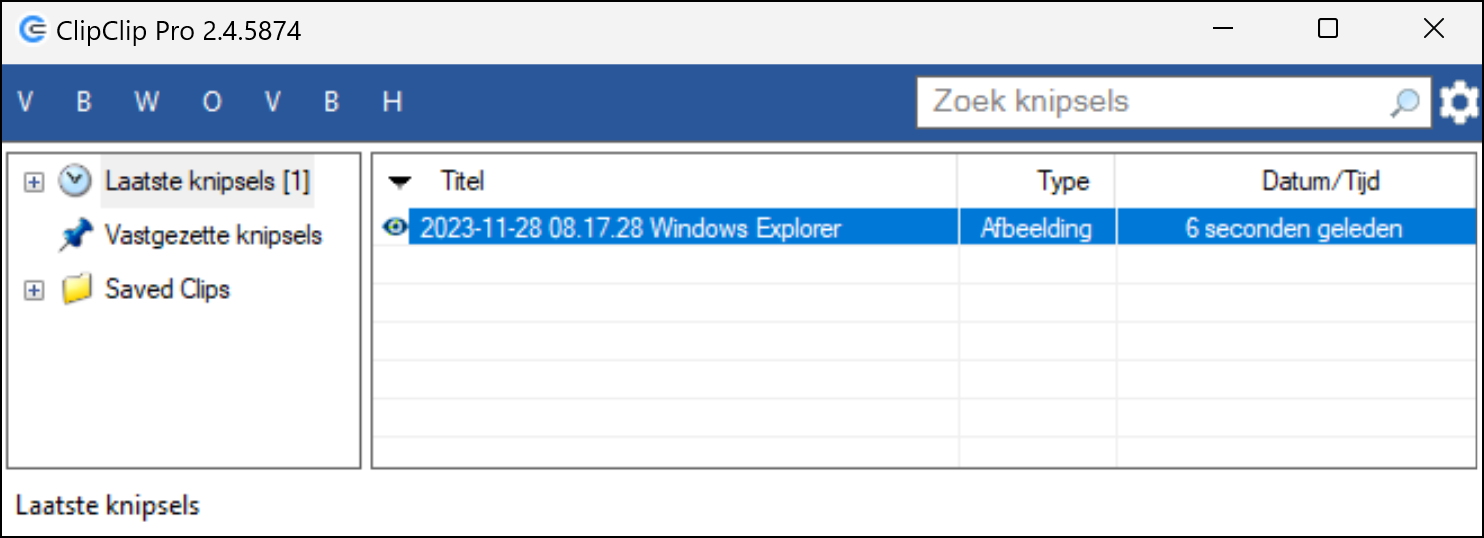Click the clock icon beside Laatste knipsels
The height and width of the screenshot is (538, 1484).
74,181
